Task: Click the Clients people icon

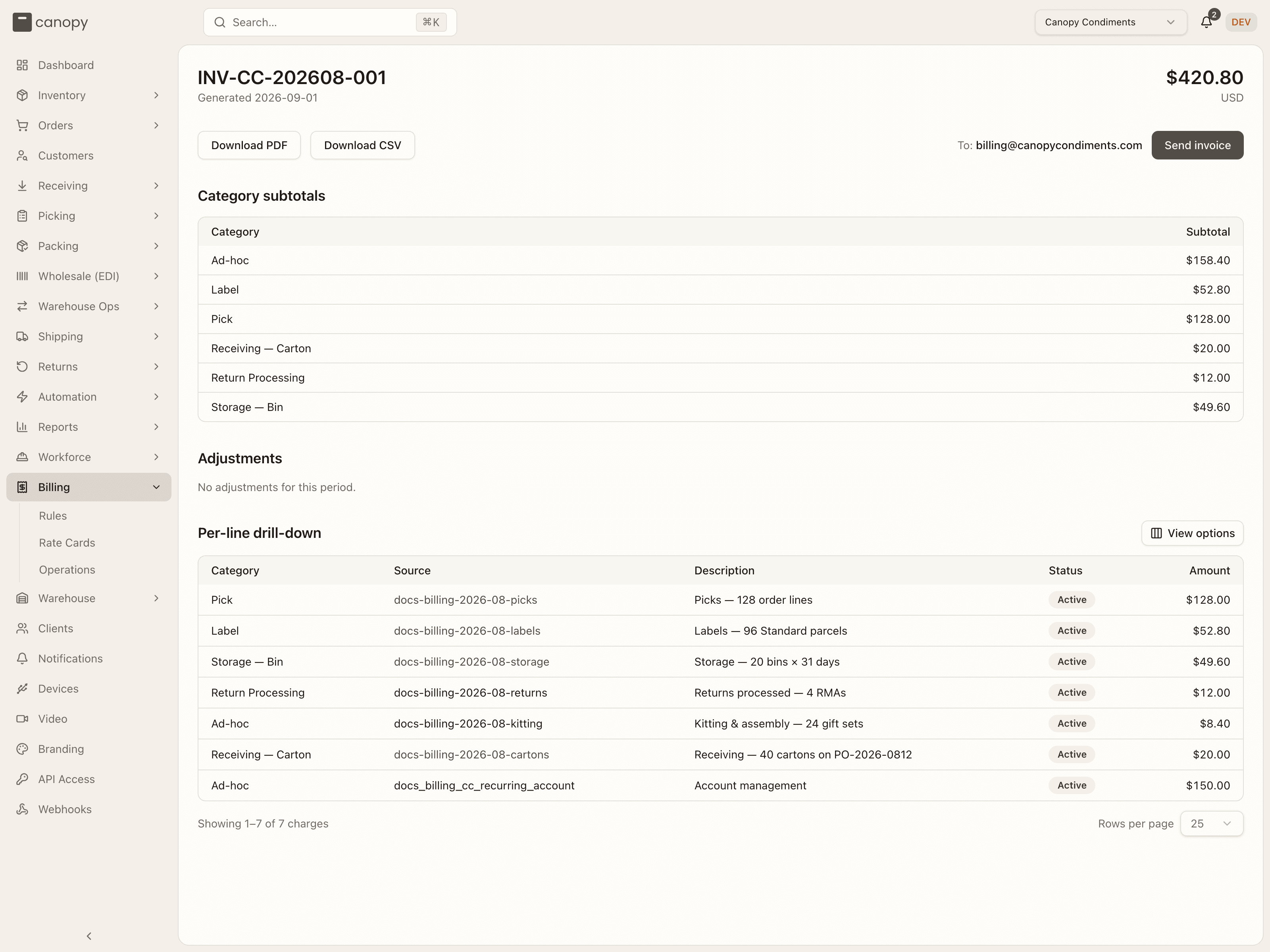Action: click(22, 628)
